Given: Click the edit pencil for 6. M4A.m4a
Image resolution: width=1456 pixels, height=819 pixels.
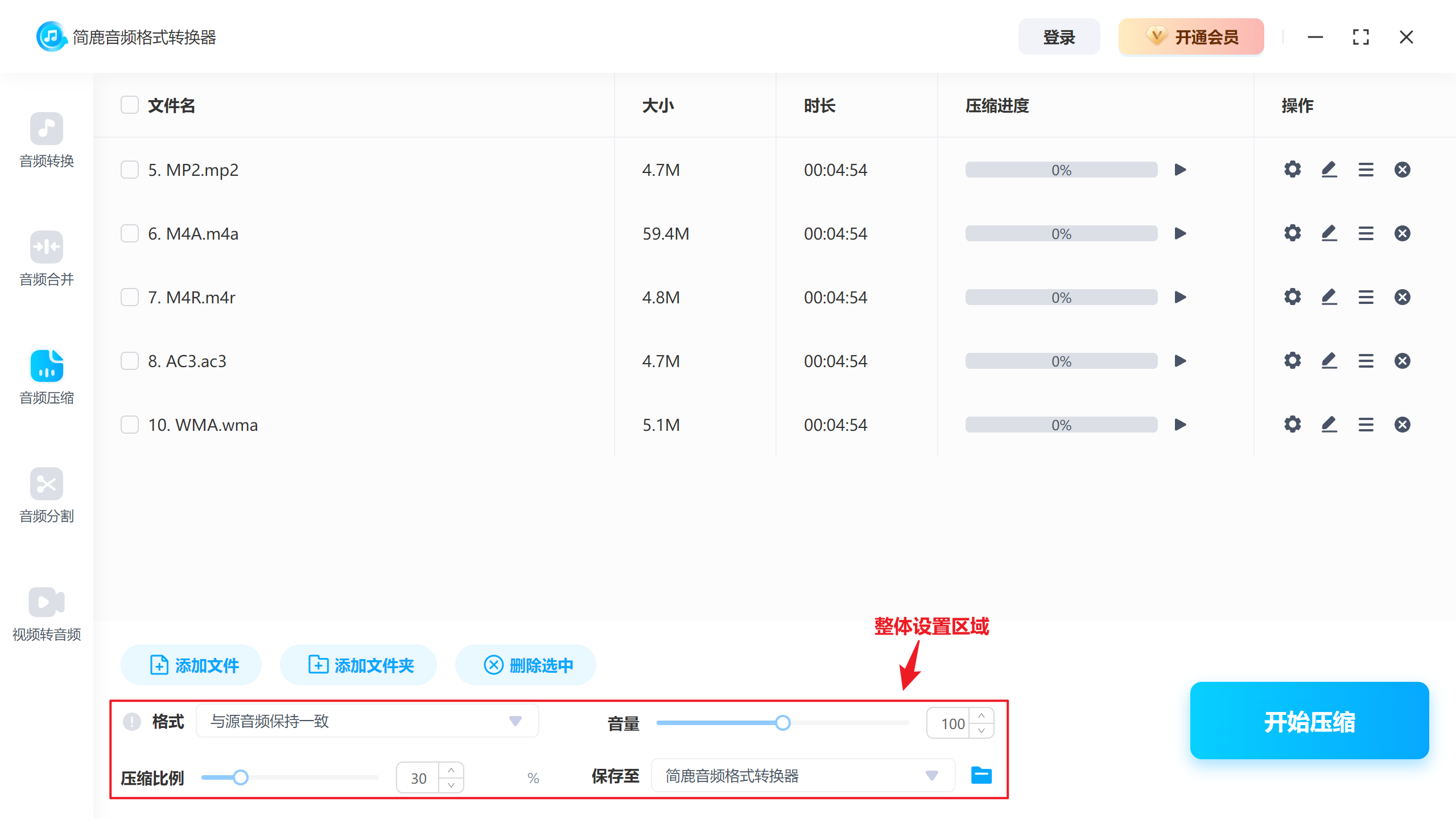Looking at the screenshot, I should [x=1329, y=233].
